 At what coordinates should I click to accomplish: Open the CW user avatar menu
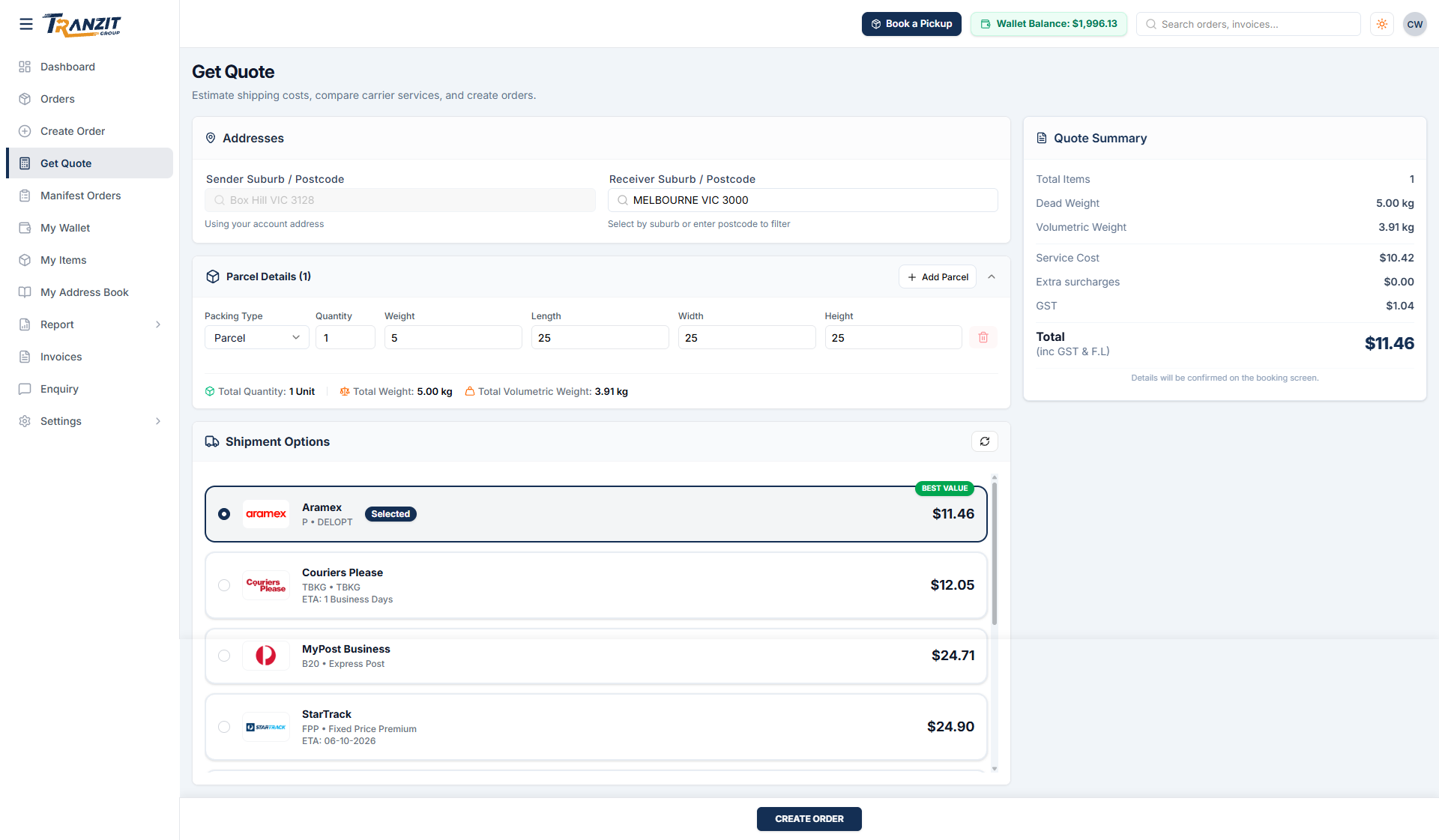click(x=1414, y=24)
